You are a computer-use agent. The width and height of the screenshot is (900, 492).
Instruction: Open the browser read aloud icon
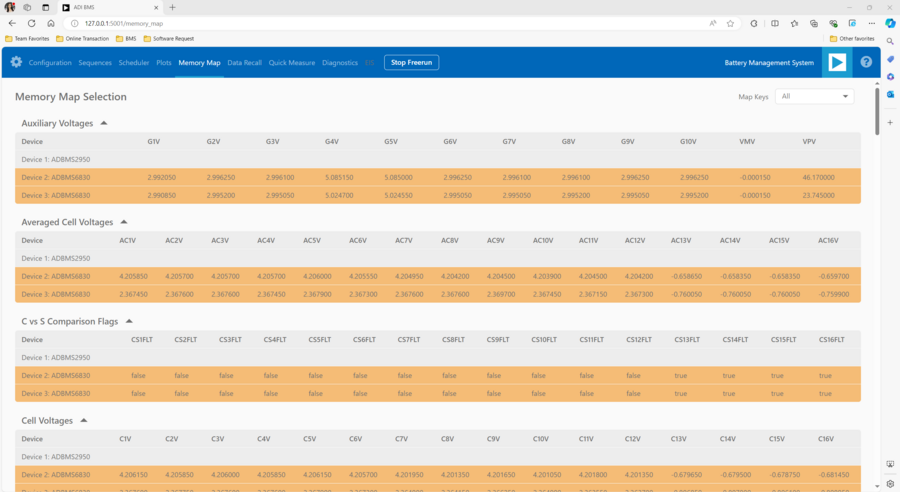[712, 22]
